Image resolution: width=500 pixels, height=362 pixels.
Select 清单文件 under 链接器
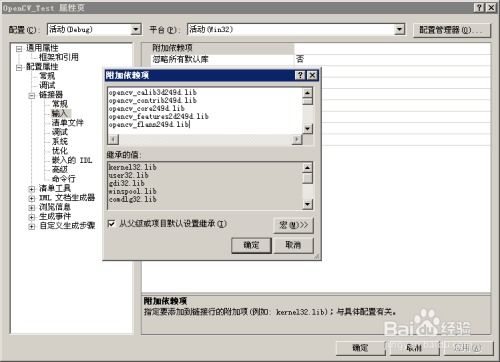click(68, 123)
